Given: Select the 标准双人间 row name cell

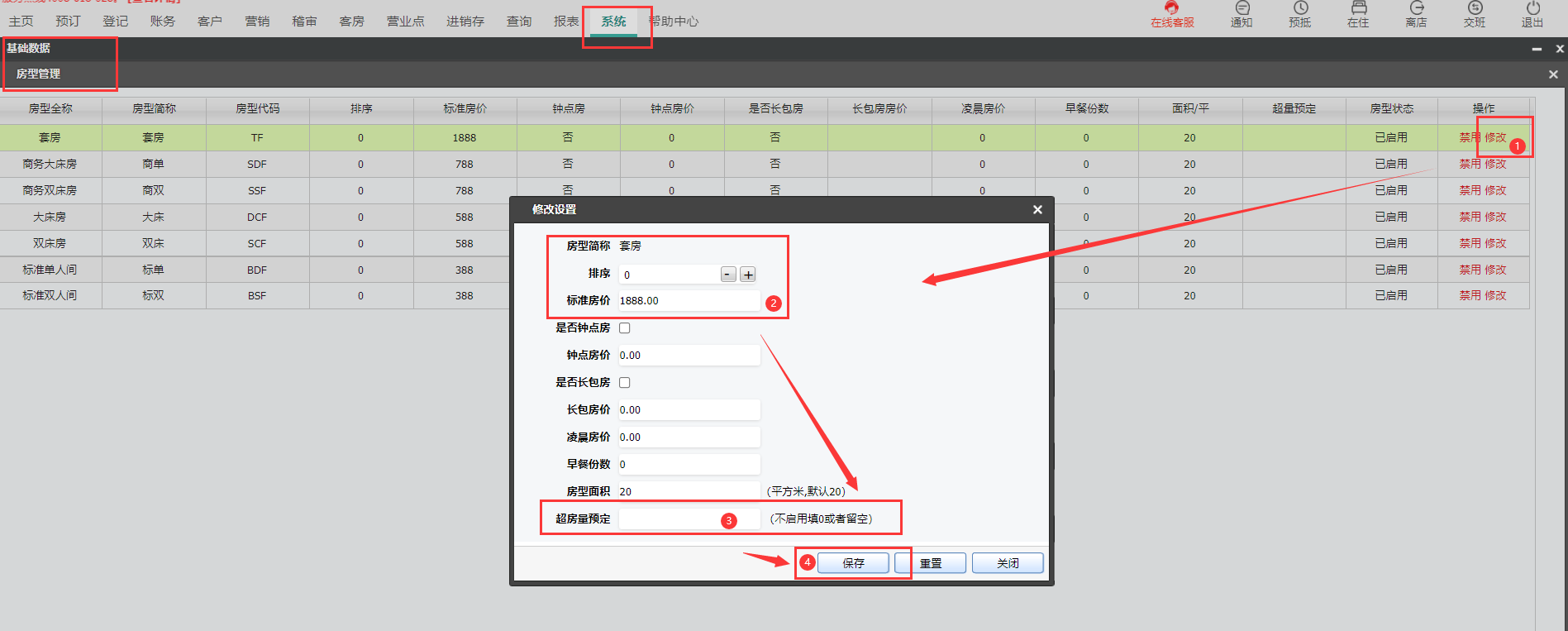Looking at the screenshot, I should coord(50,295).
